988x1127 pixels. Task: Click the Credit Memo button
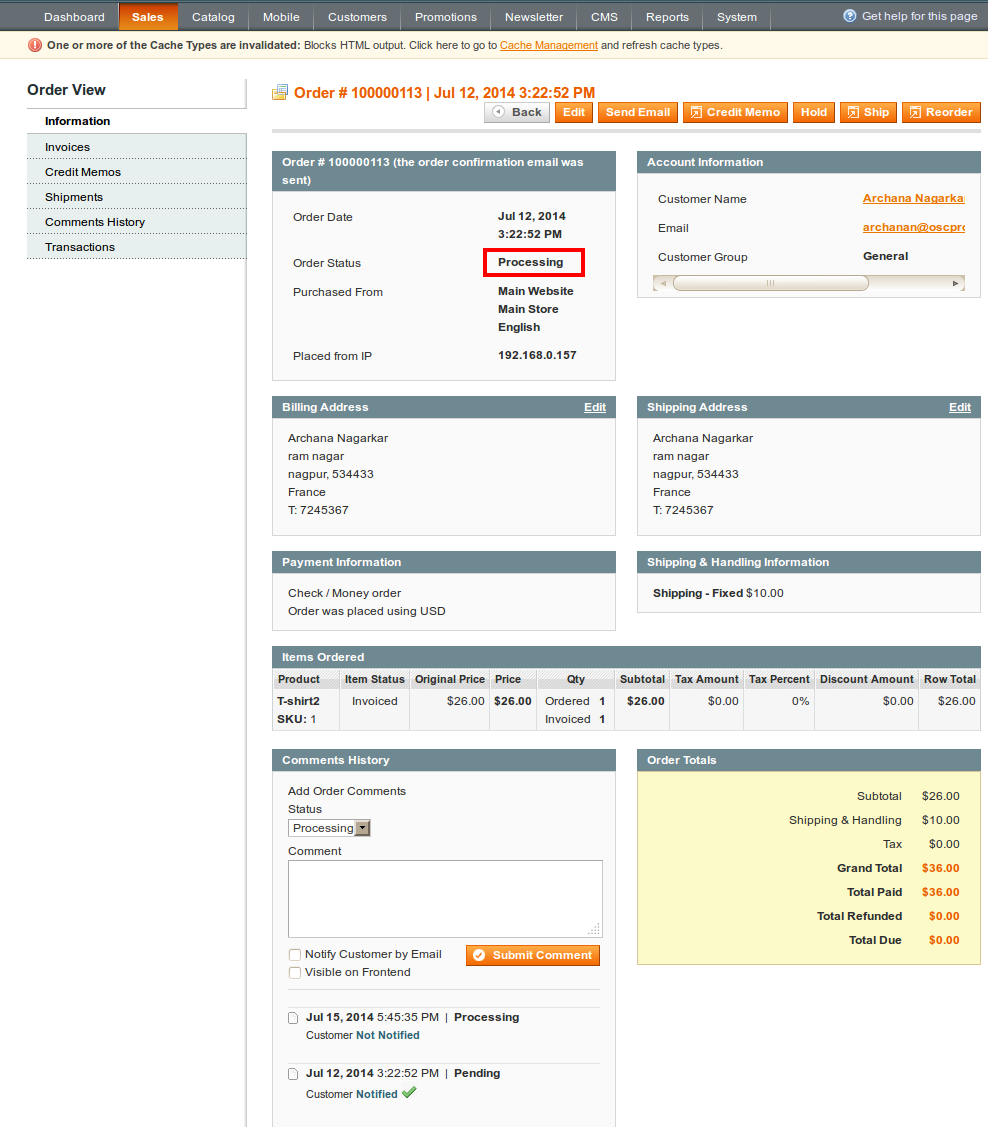pos(735,112)
